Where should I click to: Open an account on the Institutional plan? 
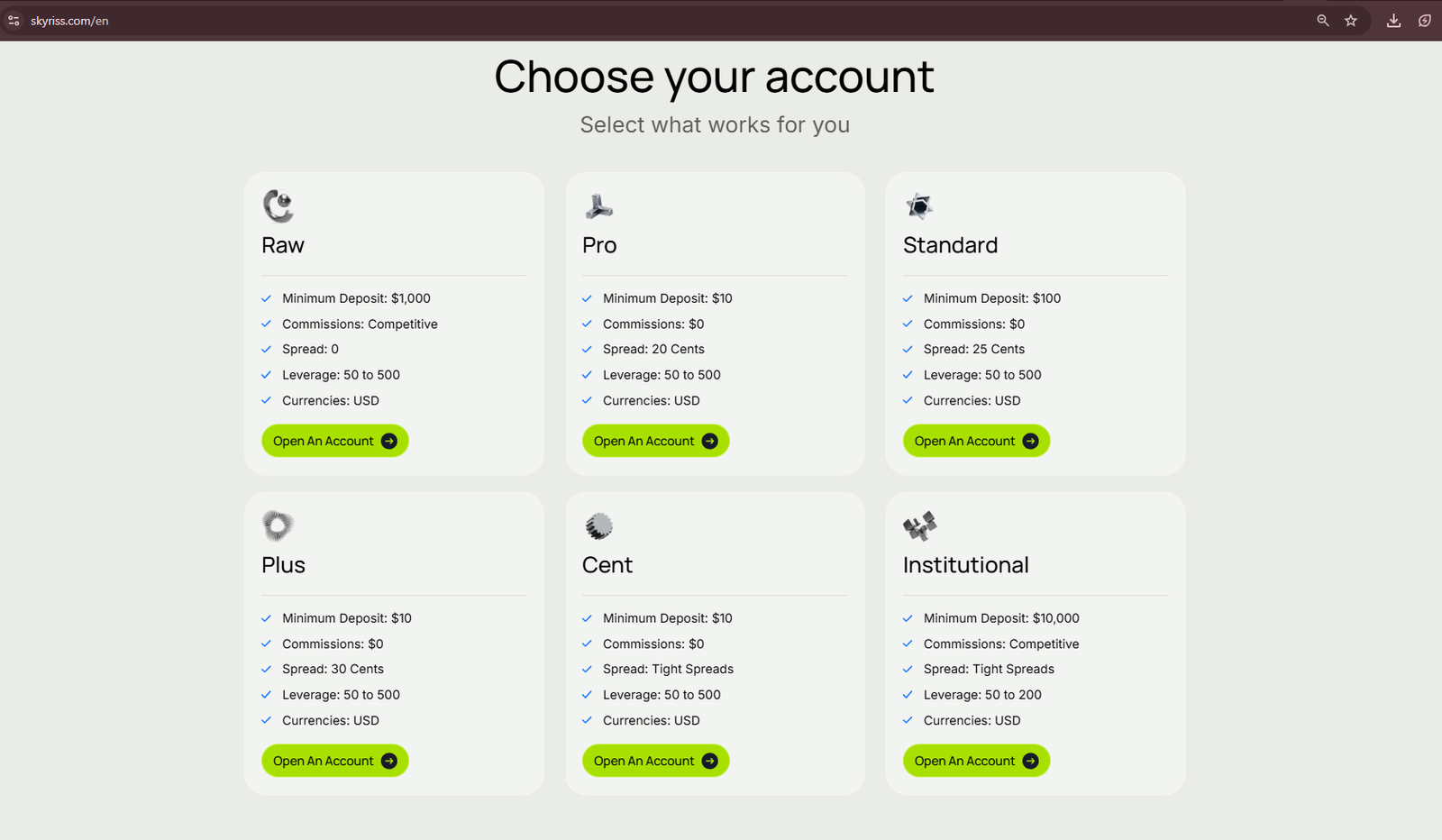pos(976,760)
